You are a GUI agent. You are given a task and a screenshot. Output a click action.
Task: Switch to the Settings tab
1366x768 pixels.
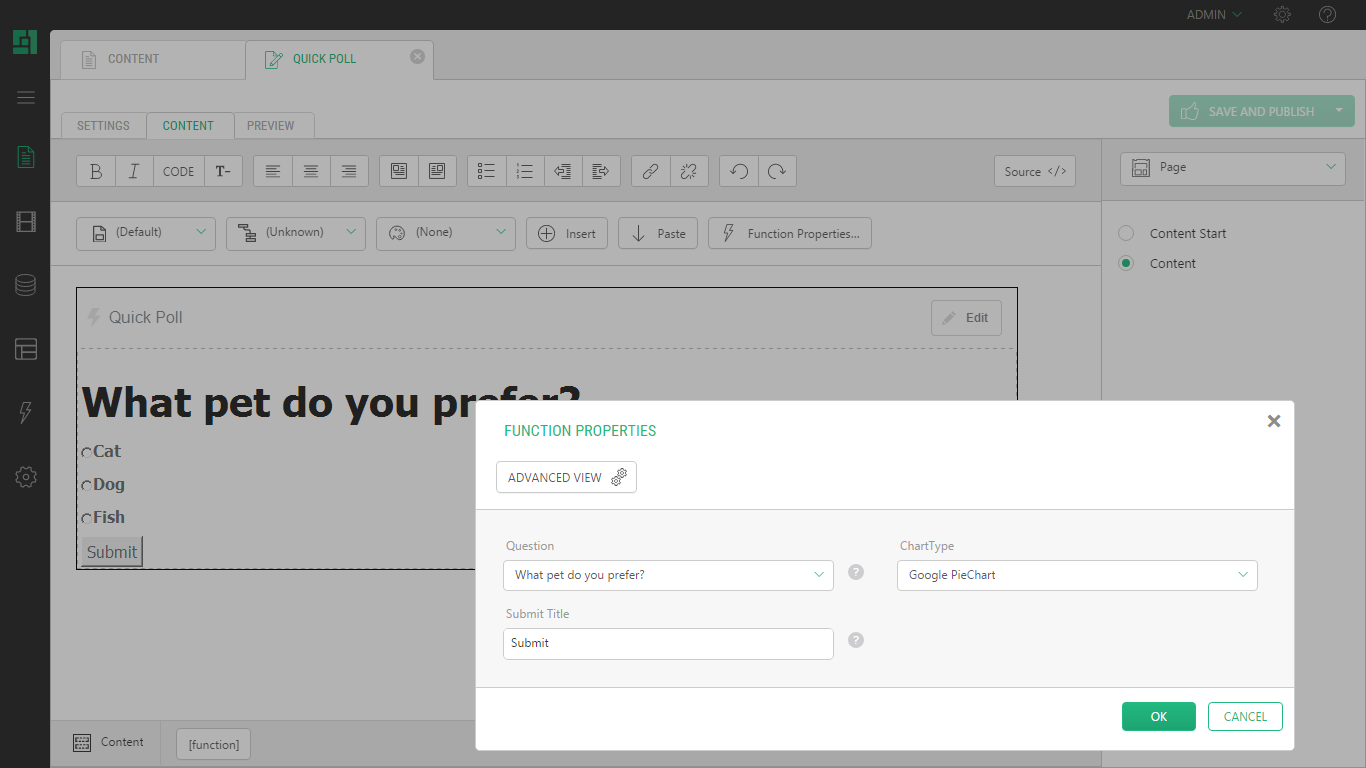(x=103, y=126)
